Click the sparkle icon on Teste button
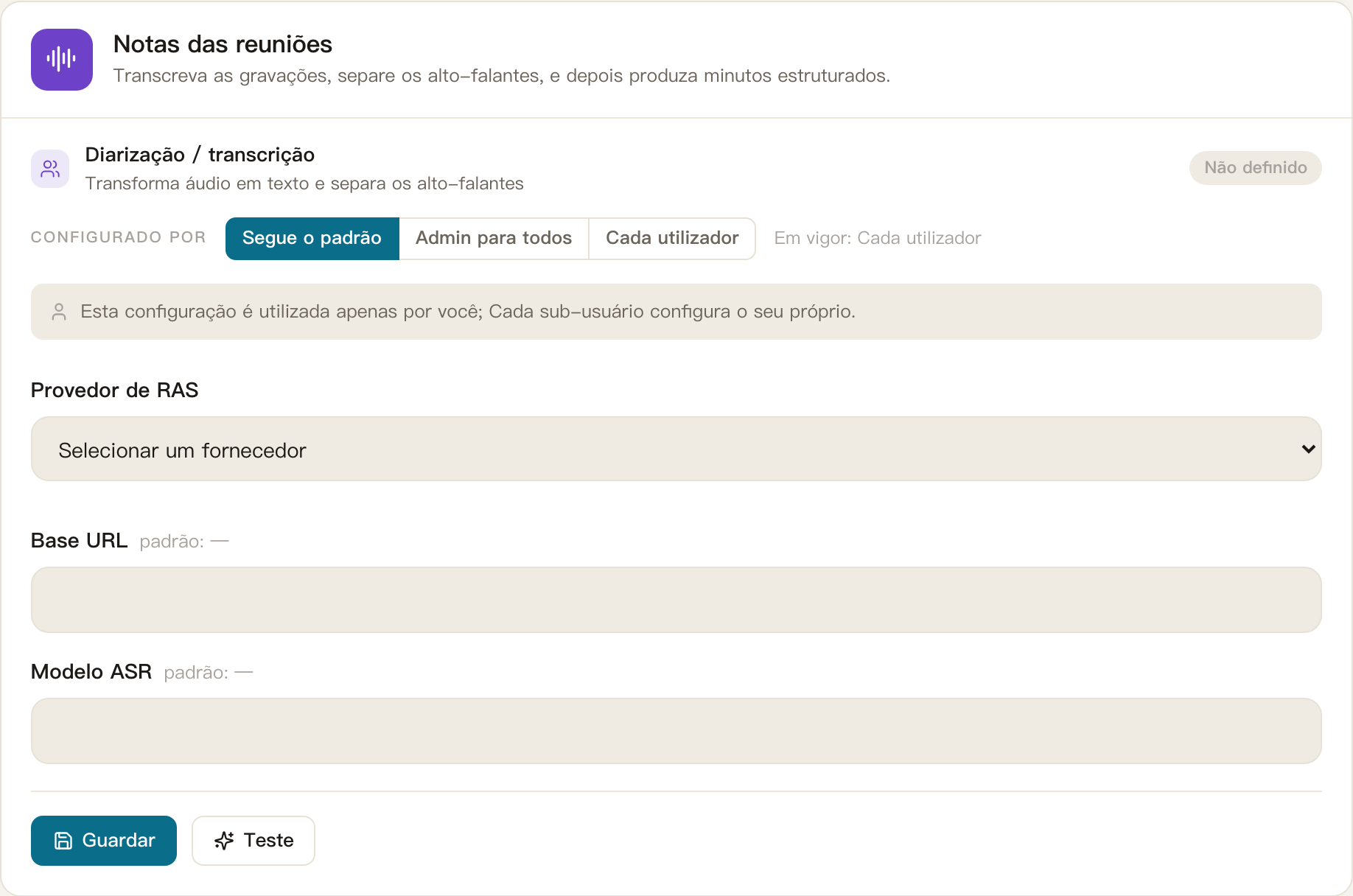1353x896 pixels. tap(224, 841)
